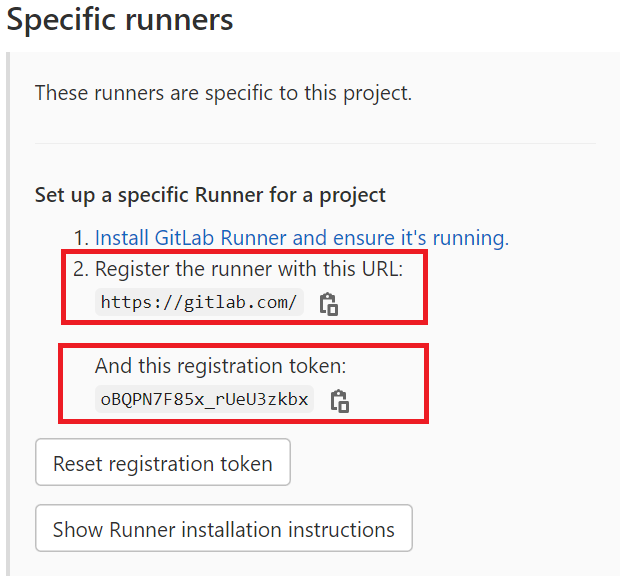Copy the registration token to clipboard
The width and height of the screenshot is (623, 579).
(x=339, y=401)
